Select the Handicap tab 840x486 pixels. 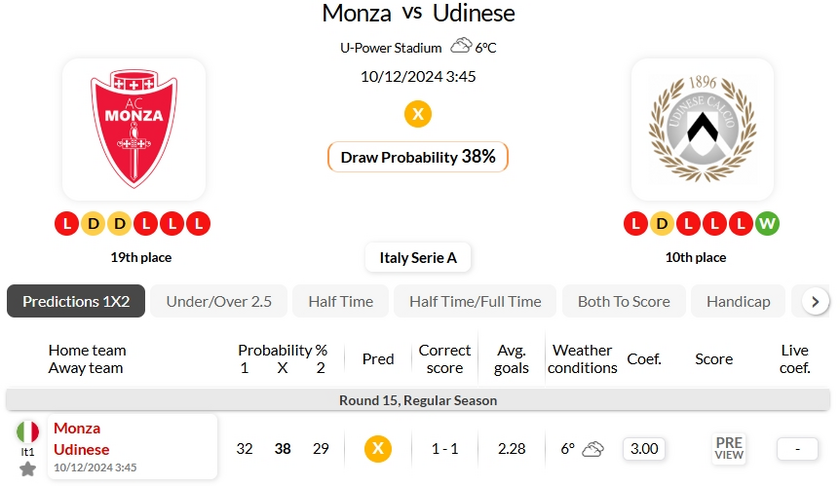pyautogui.click(x=738, y=301)
